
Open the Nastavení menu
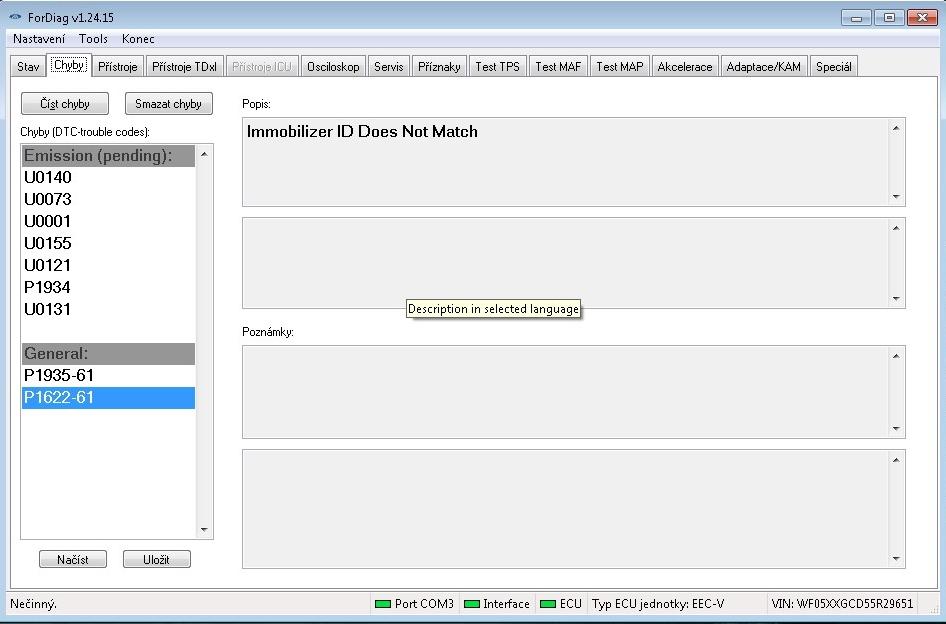[x=39, y=39]
